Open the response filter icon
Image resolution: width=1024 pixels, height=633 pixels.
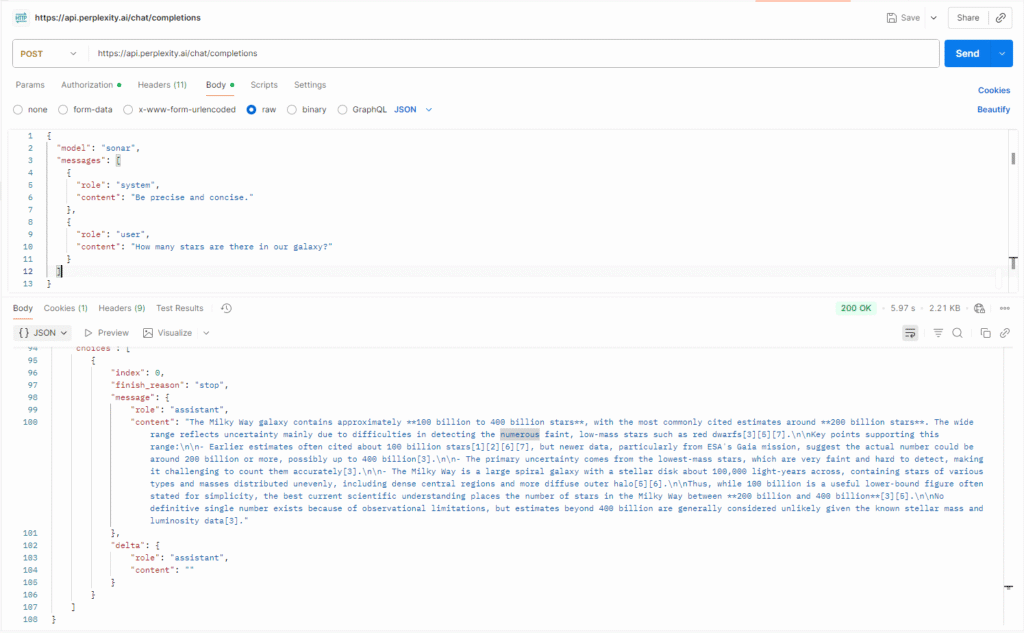pos(938,333)
